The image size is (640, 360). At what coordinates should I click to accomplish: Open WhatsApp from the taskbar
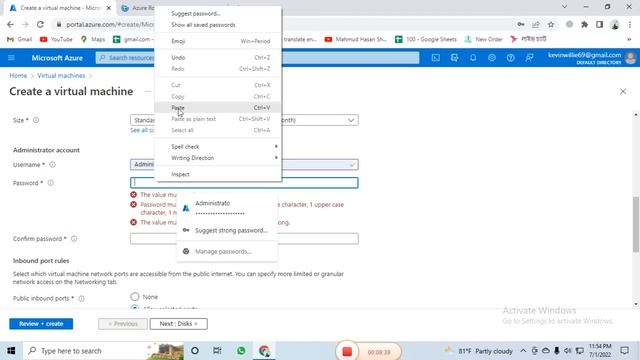click(x=241, y=351)
